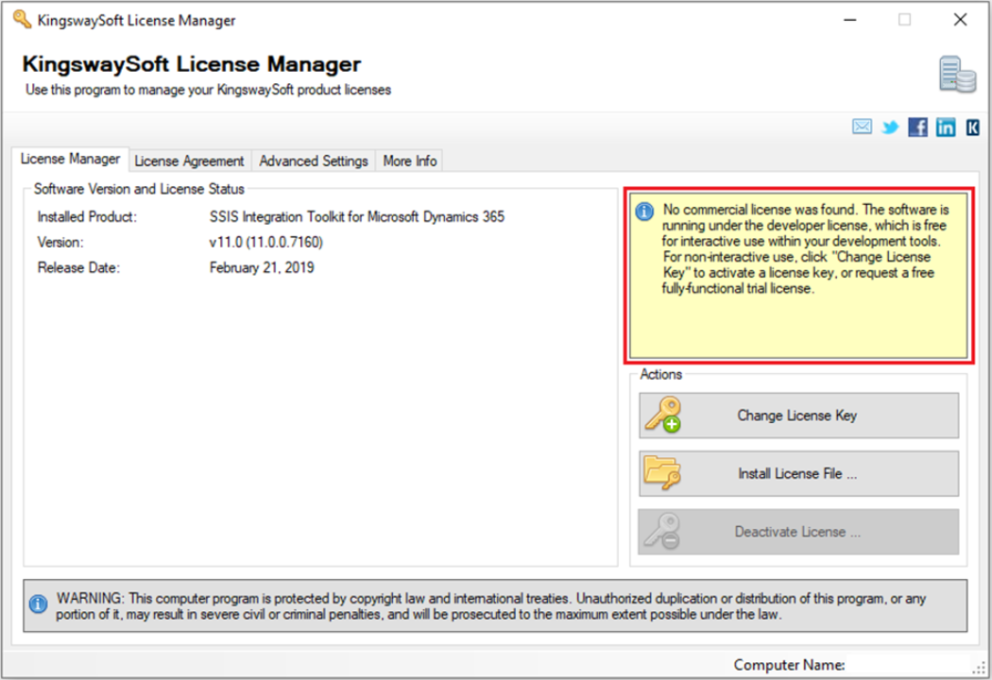Click info icon in yellow license notice

644,211
